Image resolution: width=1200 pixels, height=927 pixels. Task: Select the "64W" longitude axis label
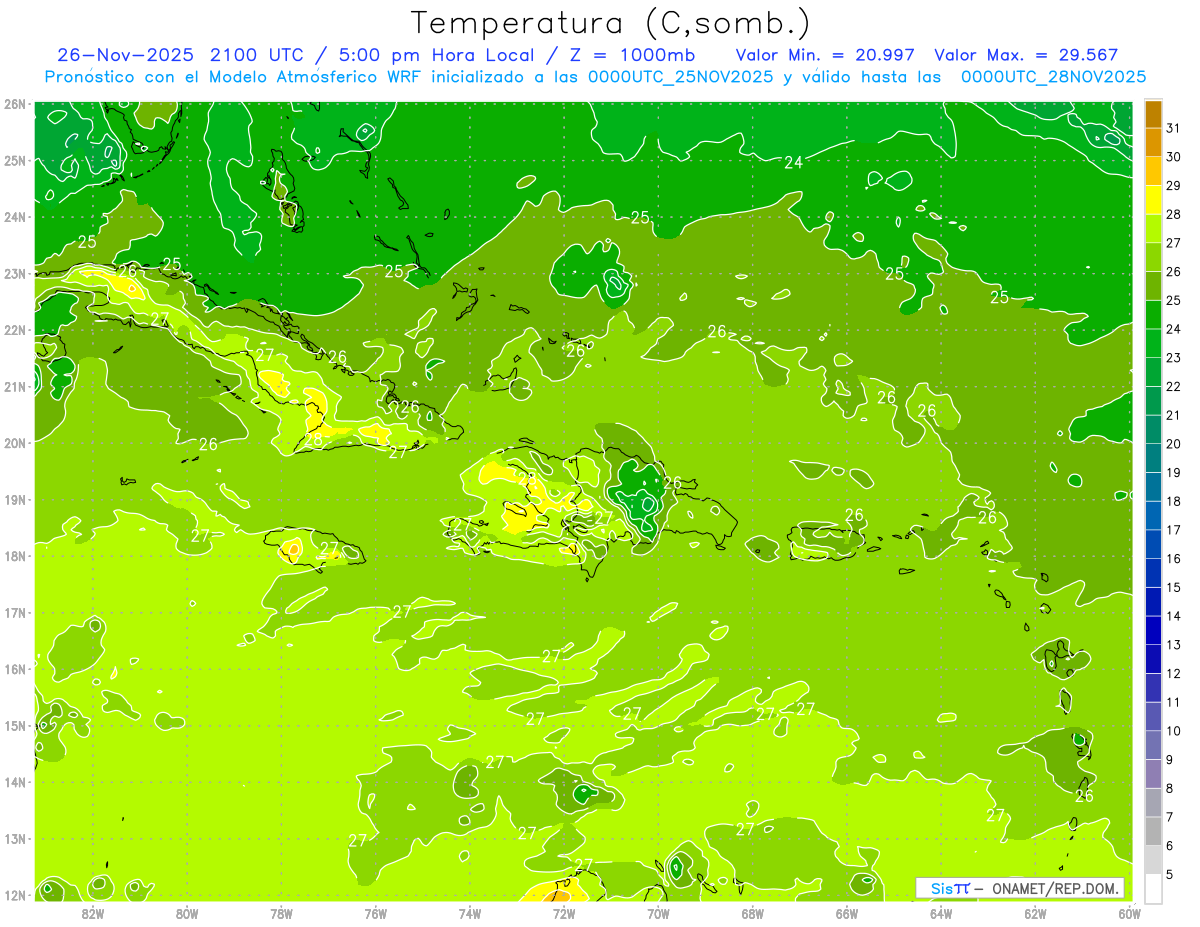[x=941, y=913]
